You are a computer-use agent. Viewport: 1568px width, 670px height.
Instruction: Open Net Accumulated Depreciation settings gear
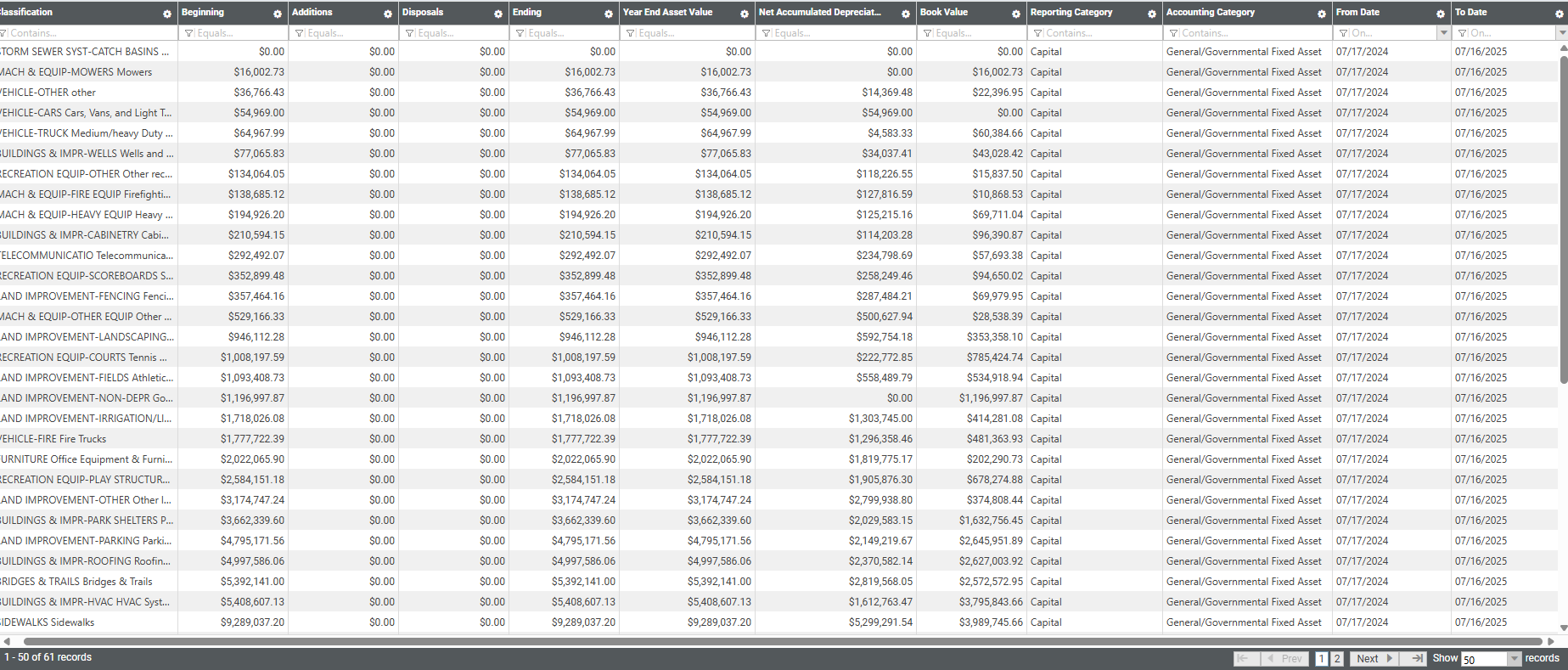point(906,14)
